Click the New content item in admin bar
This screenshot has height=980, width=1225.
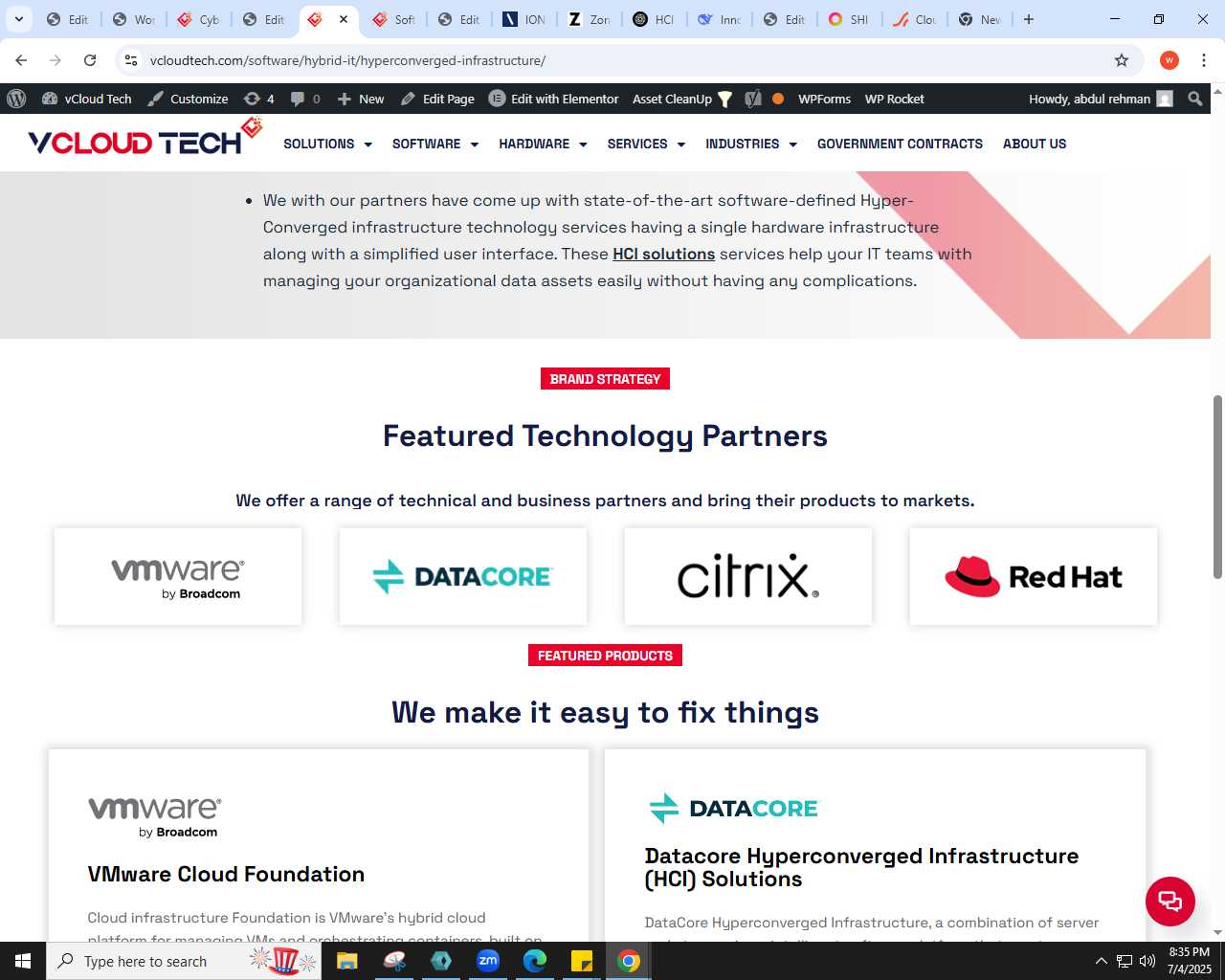tap(361, 99)
